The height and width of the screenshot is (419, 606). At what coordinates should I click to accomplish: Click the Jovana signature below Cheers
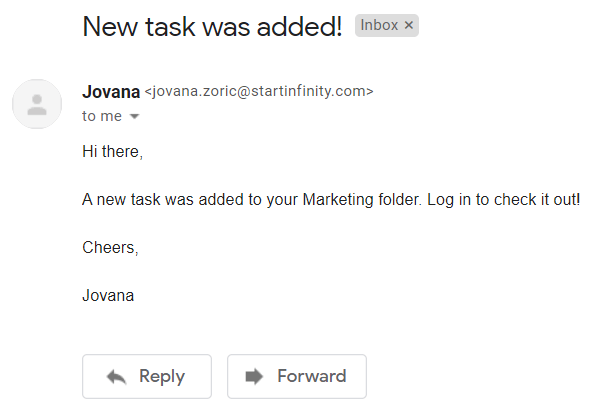(x=108, y=295)
